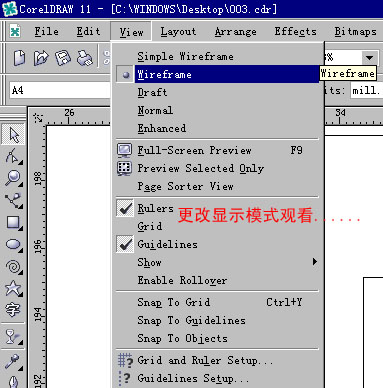The image size is (383, 388).
Task: Select the Ellipse tool
Action: [x=13, y=245]
